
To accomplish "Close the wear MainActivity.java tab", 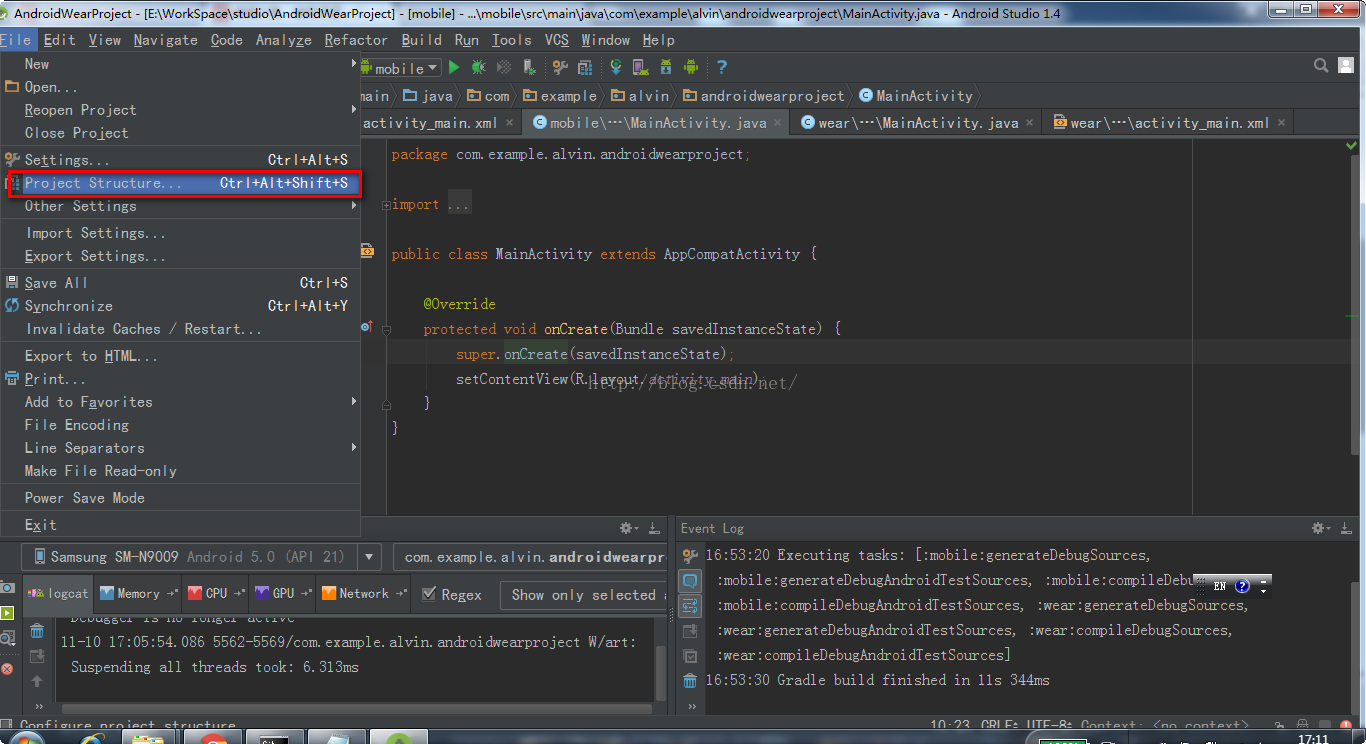I will pyautogui.click(x=1030, y=123).
